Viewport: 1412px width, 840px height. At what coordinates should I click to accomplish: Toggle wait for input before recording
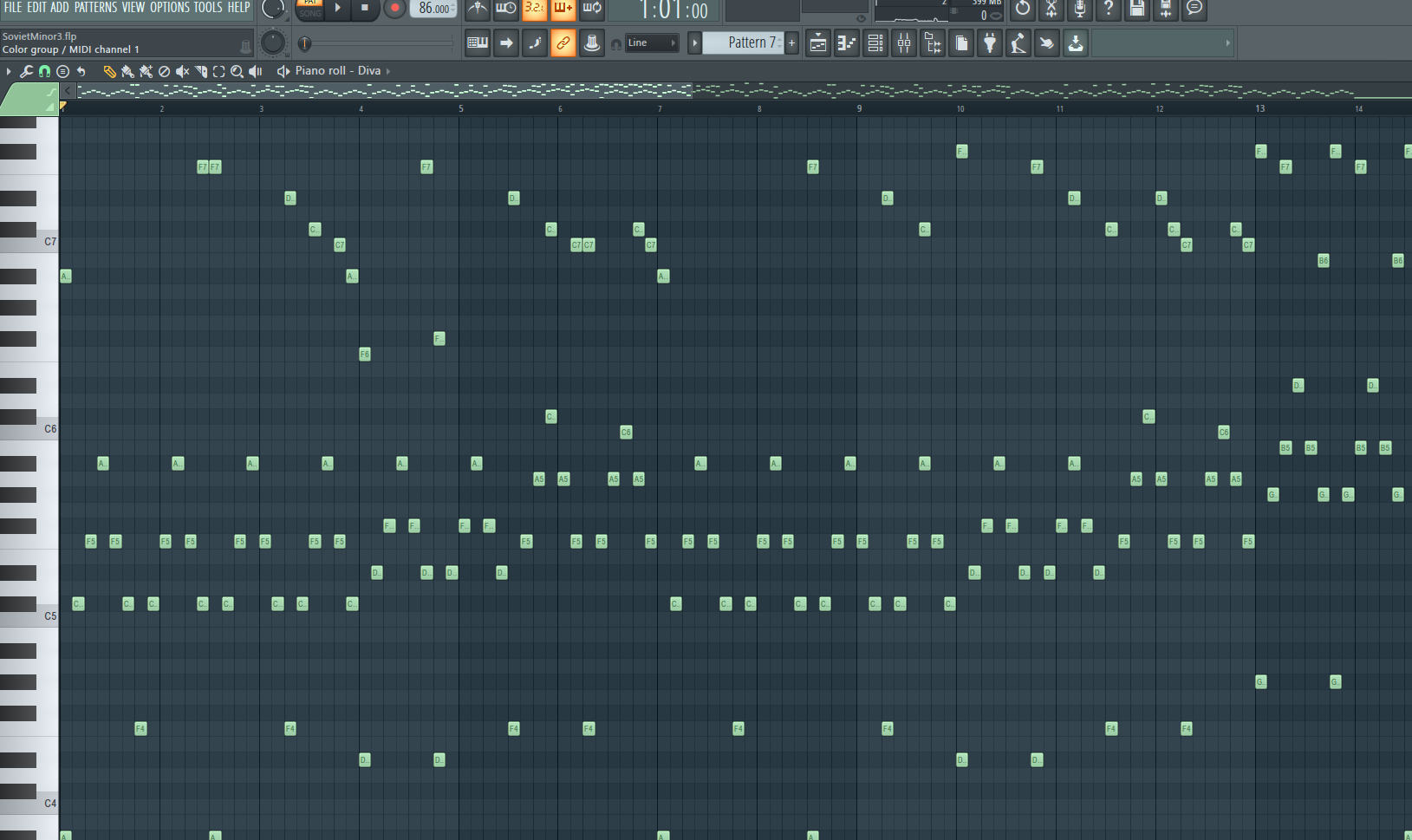[505, 9]
